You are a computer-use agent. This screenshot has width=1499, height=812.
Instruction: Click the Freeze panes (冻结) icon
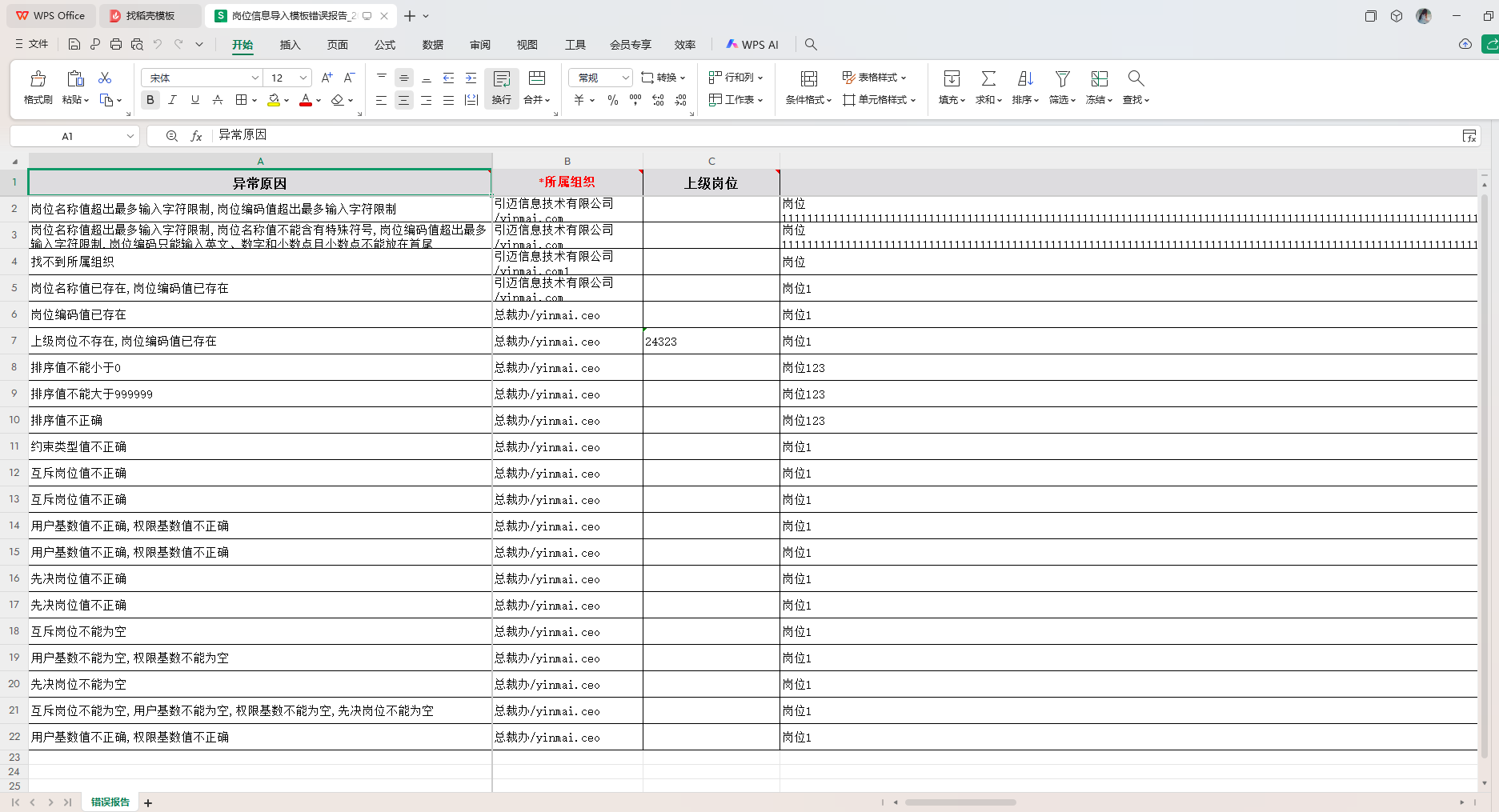click(x=1099, y=78)
